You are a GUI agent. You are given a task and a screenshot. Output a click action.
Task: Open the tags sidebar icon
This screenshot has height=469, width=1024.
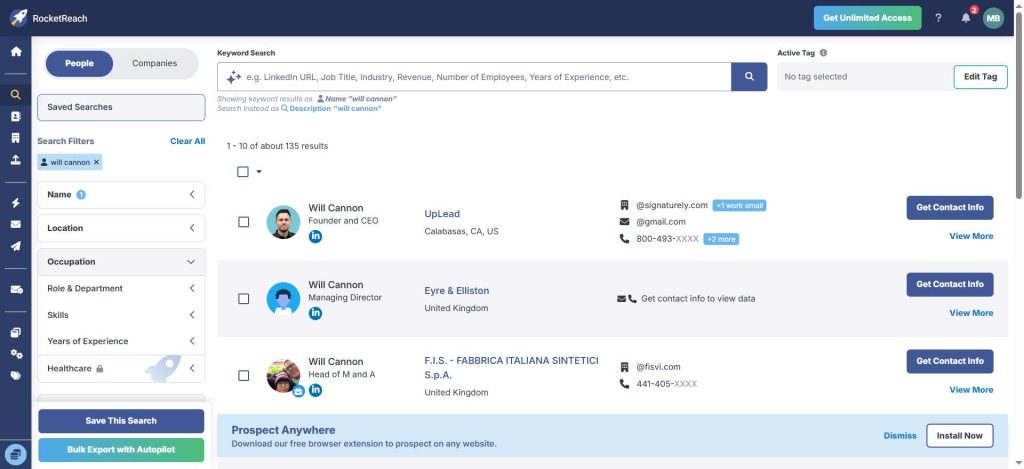16,376
